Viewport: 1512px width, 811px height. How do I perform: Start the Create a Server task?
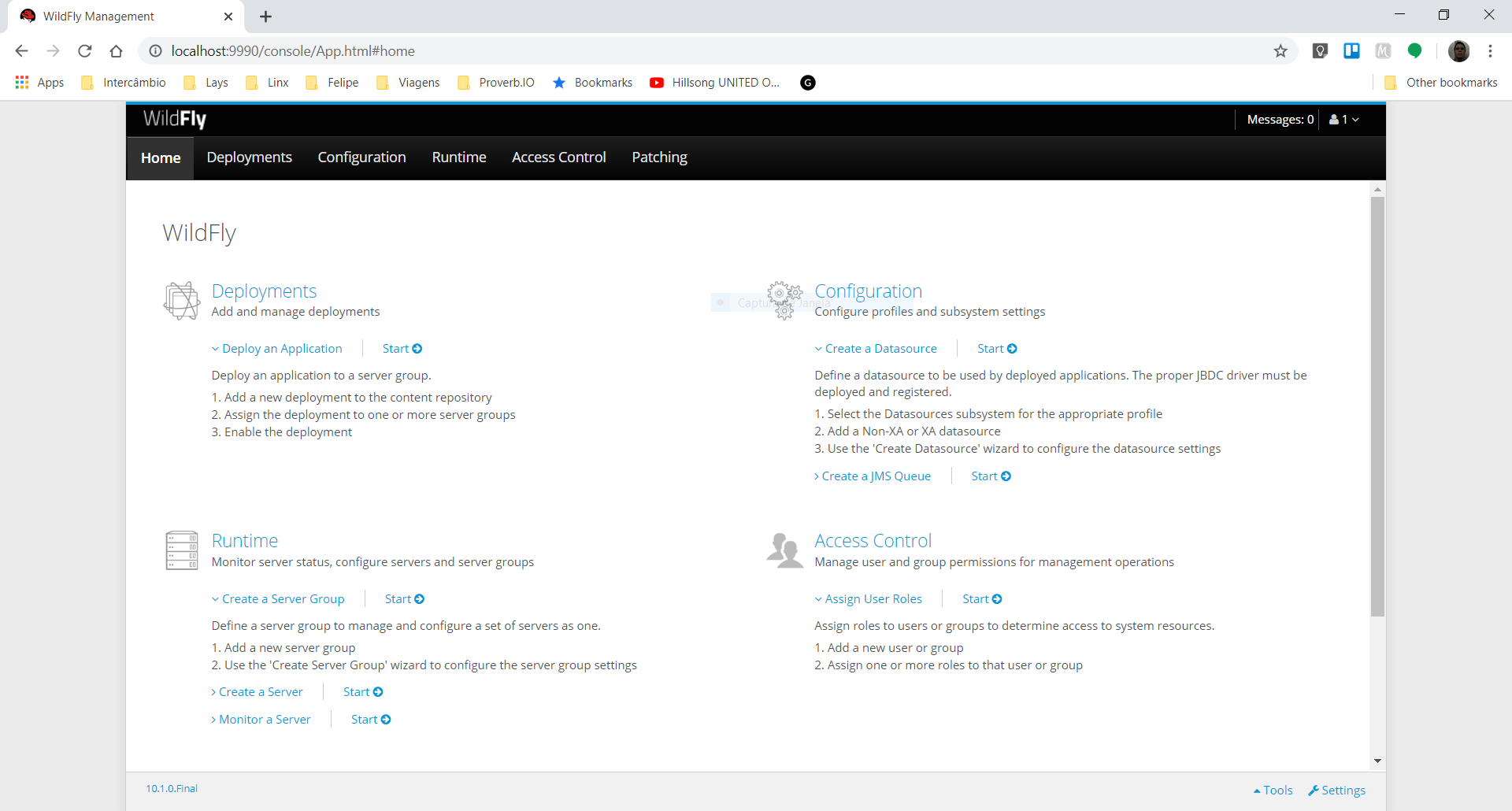click(363, 692)
